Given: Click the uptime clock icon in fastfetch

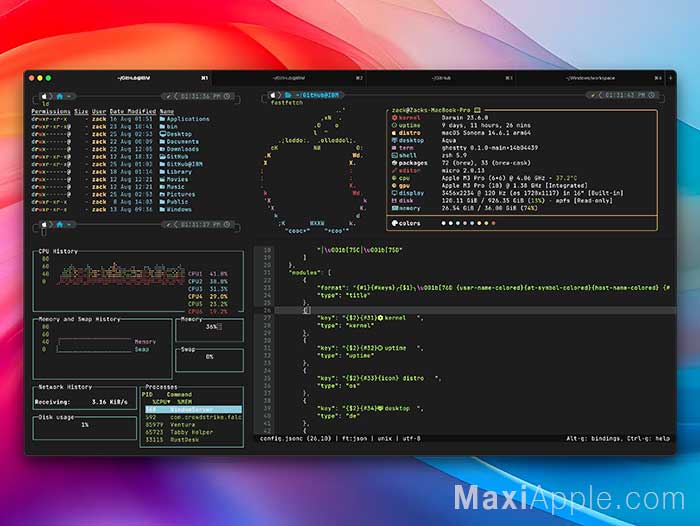Looking at the screenshot, I should click(395, 125).
